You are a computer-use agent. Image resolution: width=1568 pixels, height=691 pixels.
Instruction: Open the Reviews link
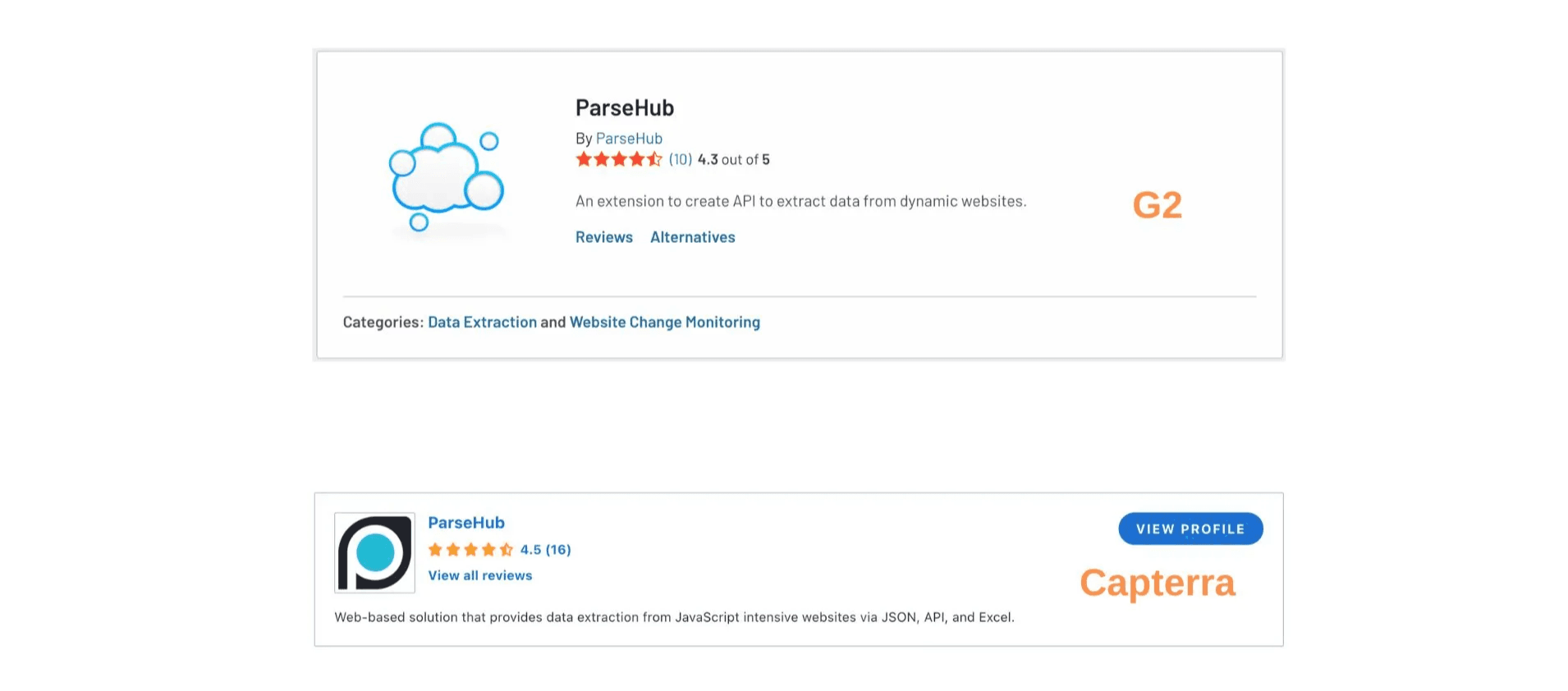tap(603, 237)
